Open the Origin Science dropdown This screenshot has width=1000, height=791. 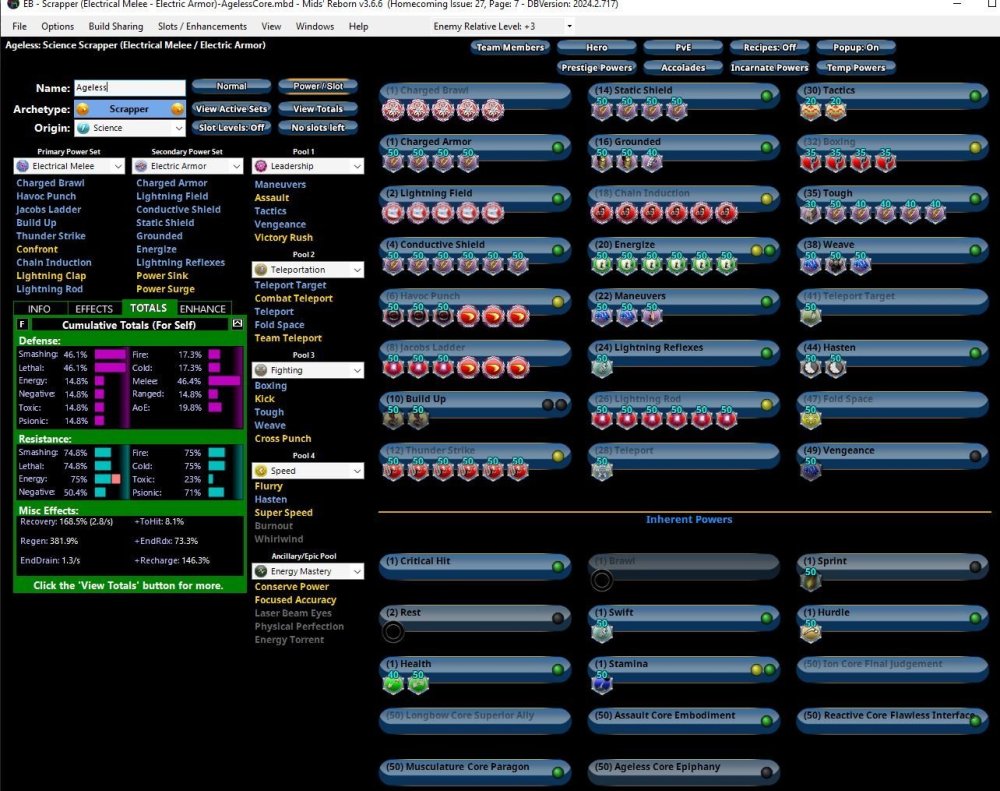129,128
